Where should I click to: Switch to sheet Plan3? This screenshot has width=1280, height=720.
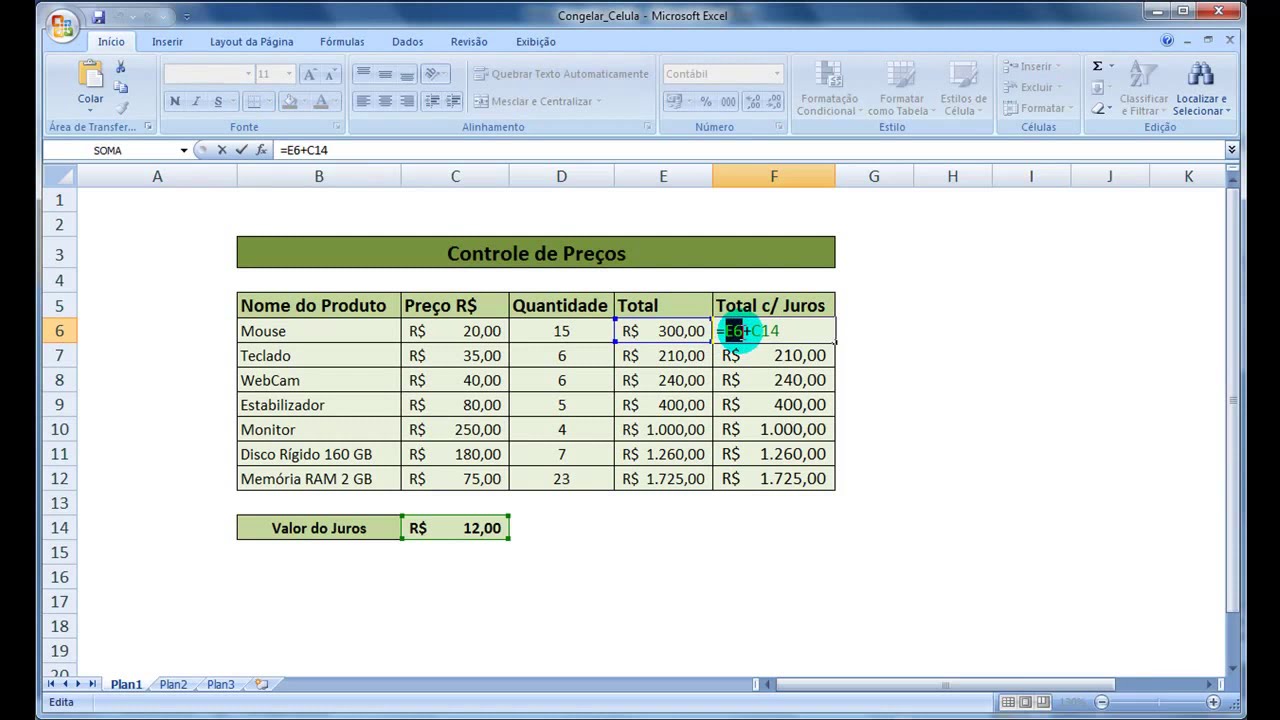221,685
